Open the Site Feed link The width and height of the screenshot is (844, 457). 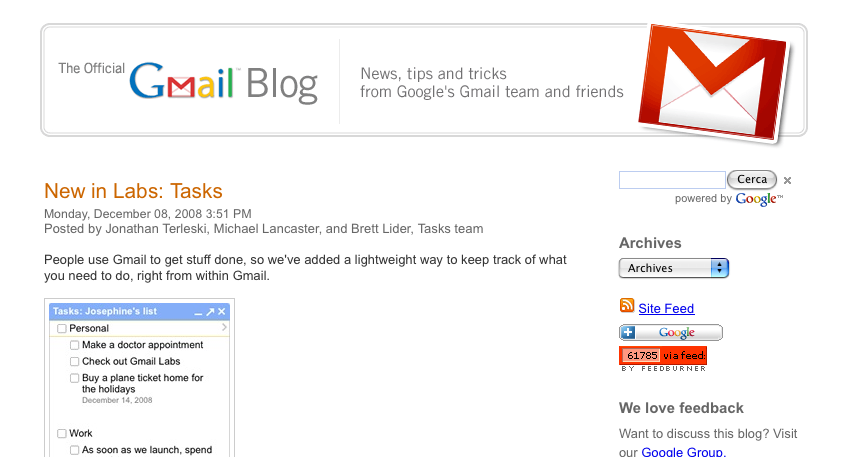666,308
